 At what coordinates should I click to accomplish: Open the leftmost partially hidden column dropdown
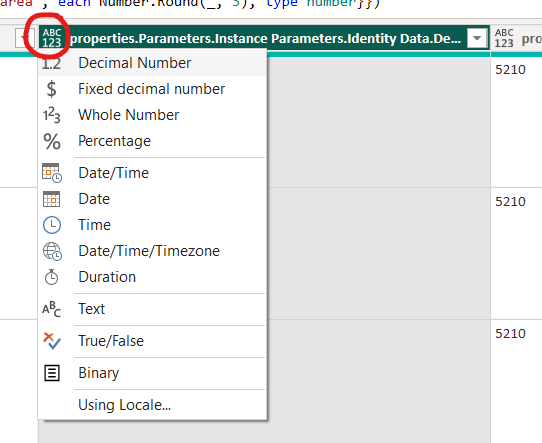[25, 38]
